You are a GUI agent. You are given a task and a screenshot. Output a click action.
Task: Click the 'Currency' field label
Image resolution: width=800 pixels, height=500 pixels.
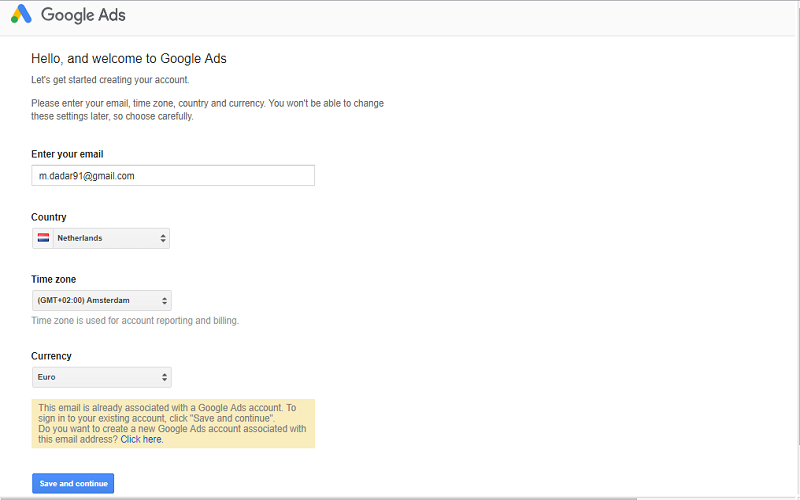(51, 356)
